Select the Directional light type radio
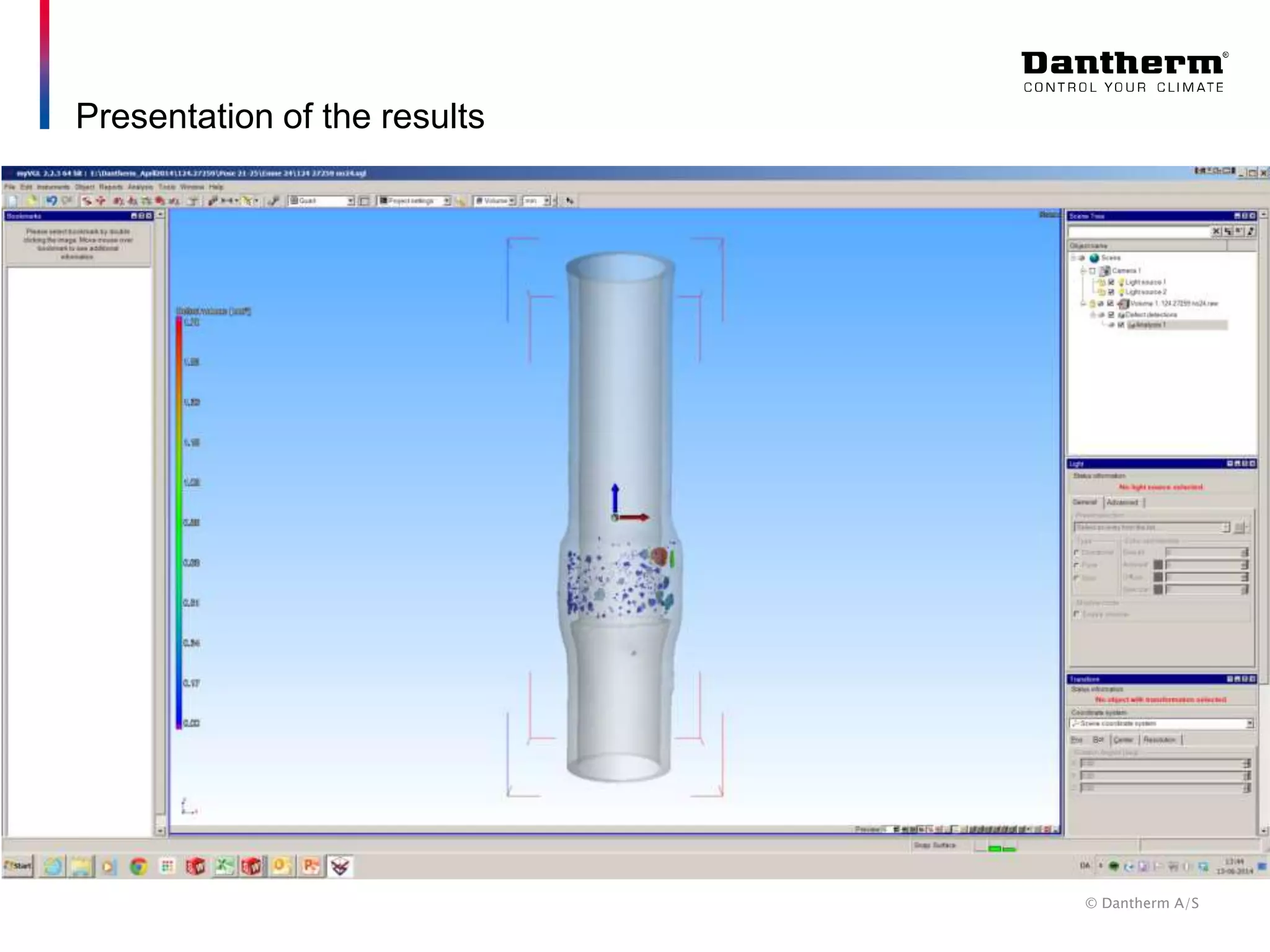 point(1077,552)
